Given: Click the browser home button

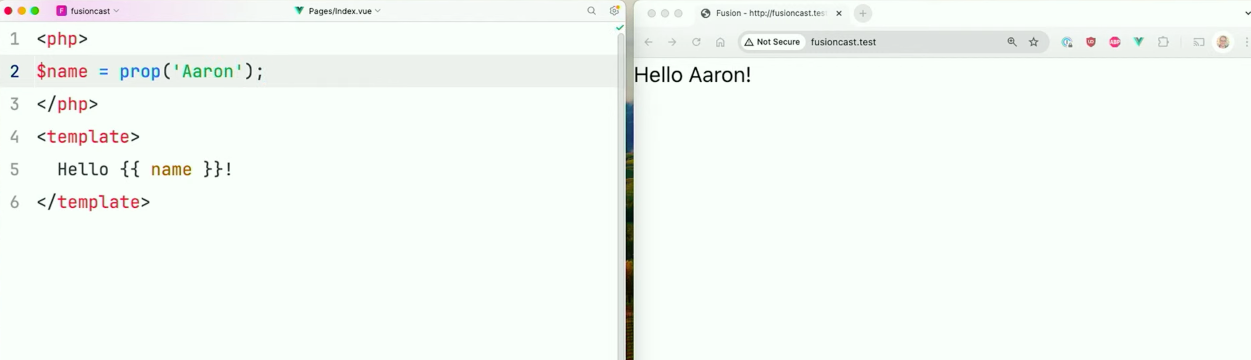Looking at the screenshot, I should 720,42.
